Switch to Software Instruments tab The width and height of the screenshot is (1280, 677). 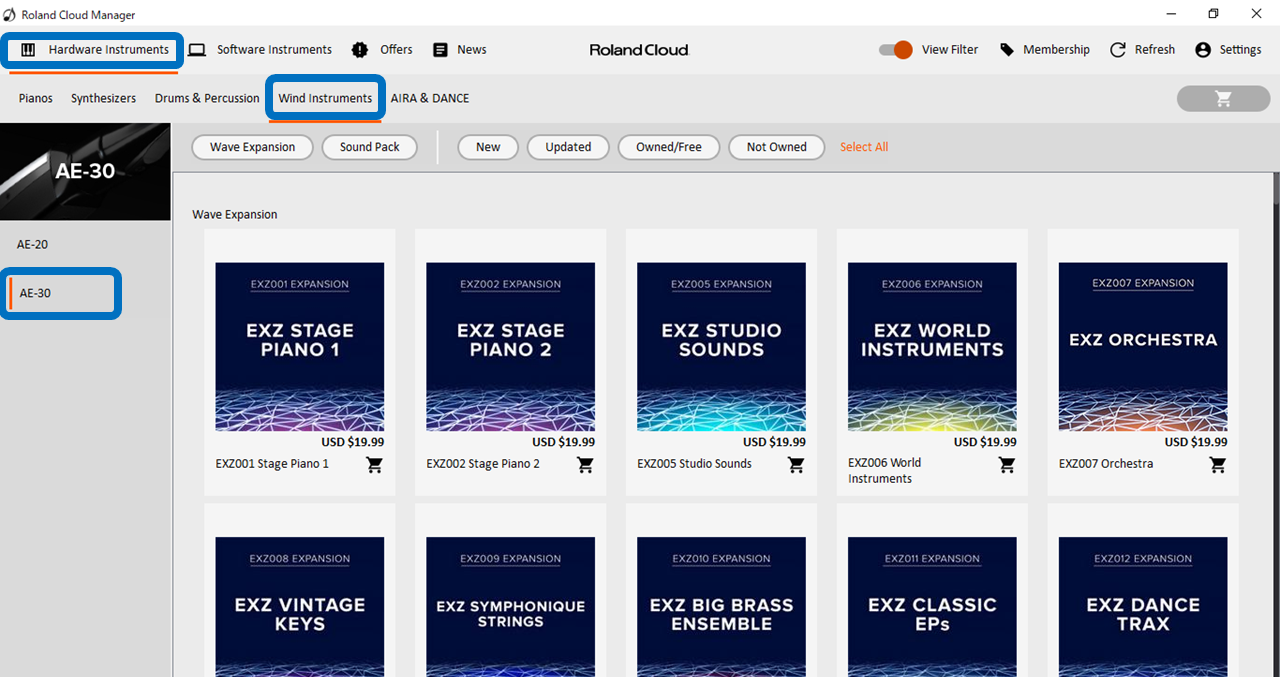click(261, 50)
